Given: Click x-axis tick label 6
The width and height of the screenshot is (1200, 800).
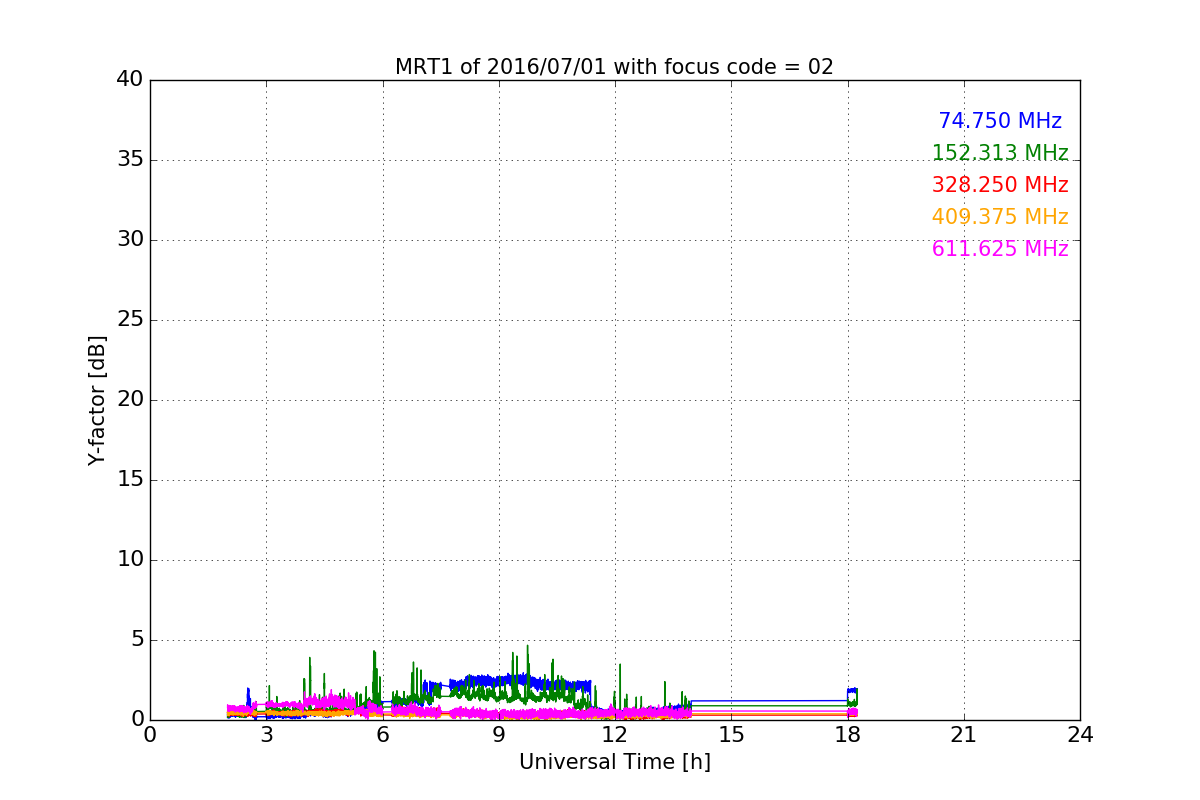Looking at the screenshot, I should click(382, 735).
